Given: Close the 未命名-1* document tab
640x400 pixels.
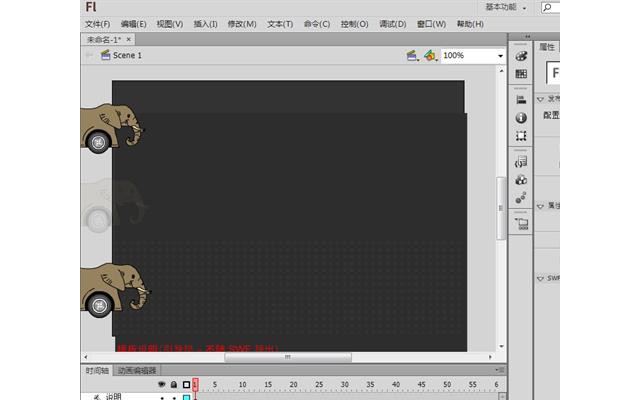Looking at the screenshot, I should (129, 39).
